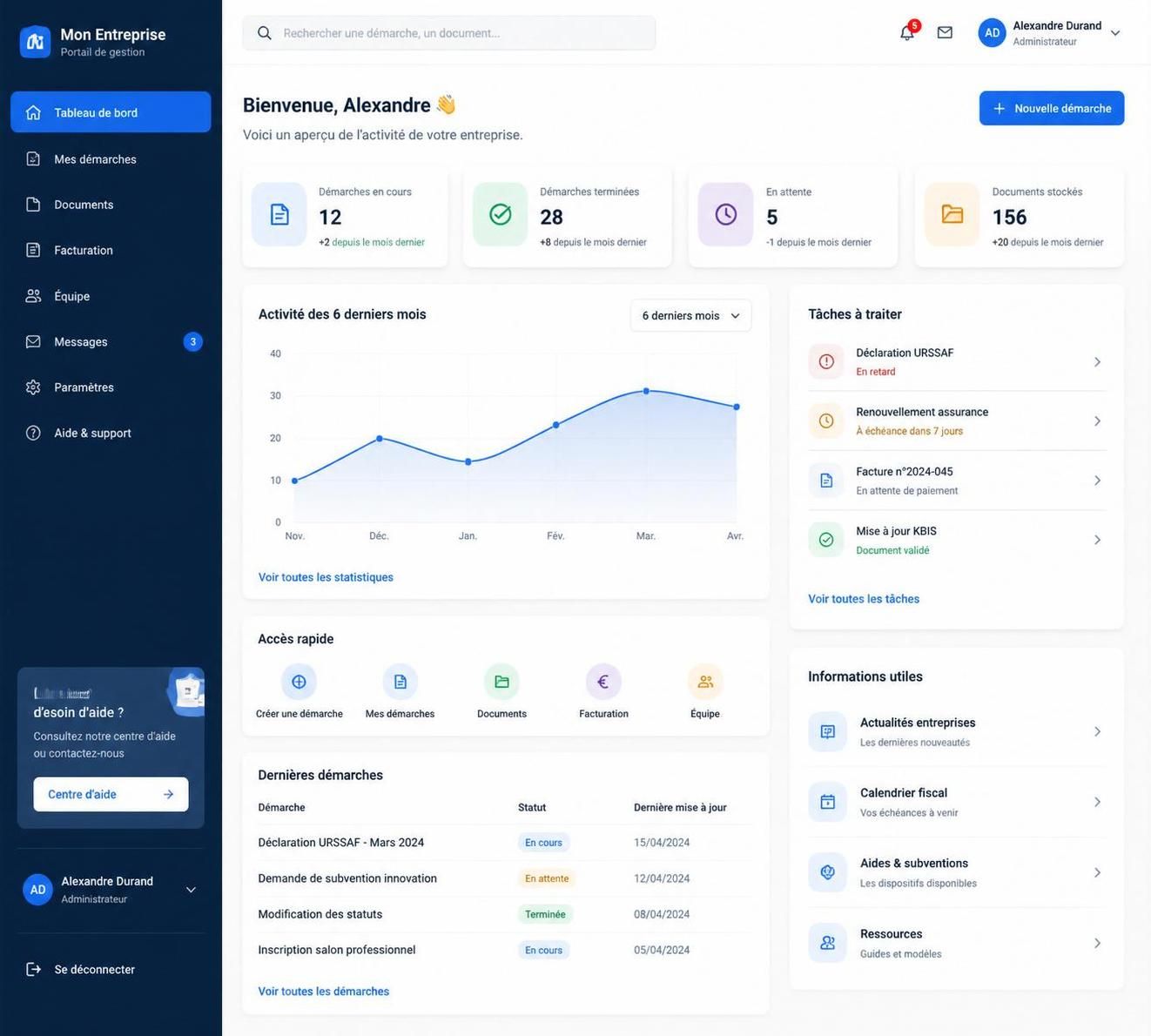The height and width of the screenshot is (1036, 1151).
Task: Follow the Voir toutes les statistiques link
Action: point(326,577)
